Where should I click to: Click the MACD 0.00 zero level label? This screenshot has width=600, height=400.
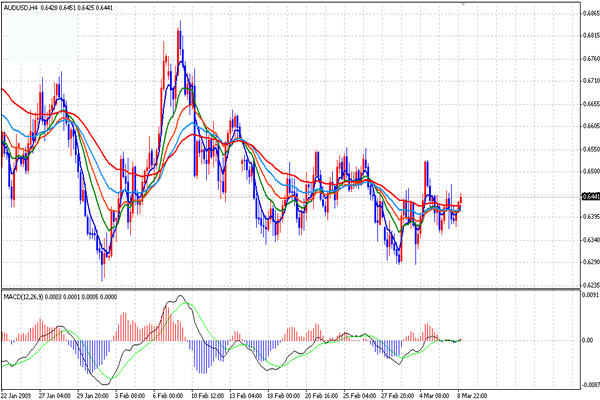(587, 340)
